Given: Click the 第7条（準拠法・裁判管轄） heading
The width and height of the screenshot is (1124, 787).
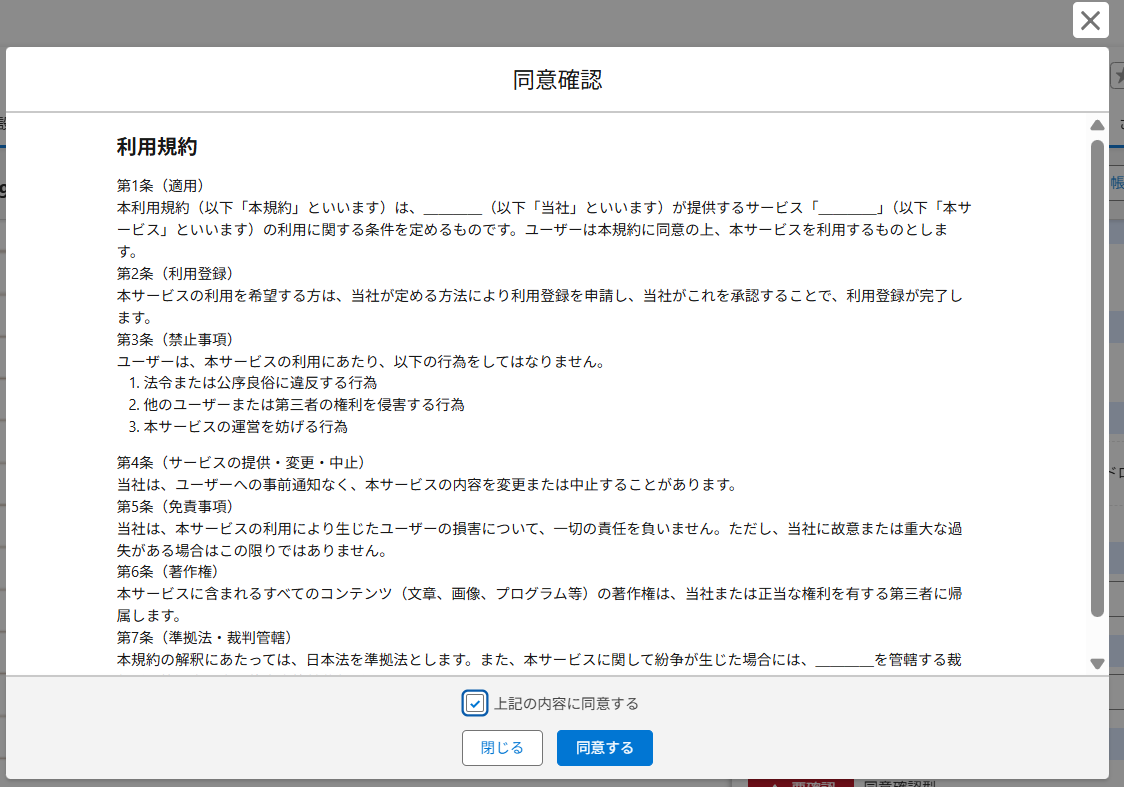Looking at the screenshot, I should pos(204,638).
